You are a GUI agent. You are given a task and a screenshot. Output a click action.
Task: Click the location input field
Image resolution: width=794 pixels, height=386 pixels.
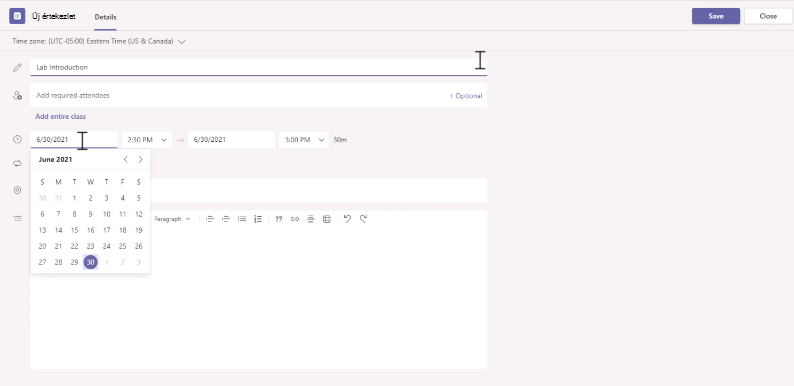pos(318,190)
